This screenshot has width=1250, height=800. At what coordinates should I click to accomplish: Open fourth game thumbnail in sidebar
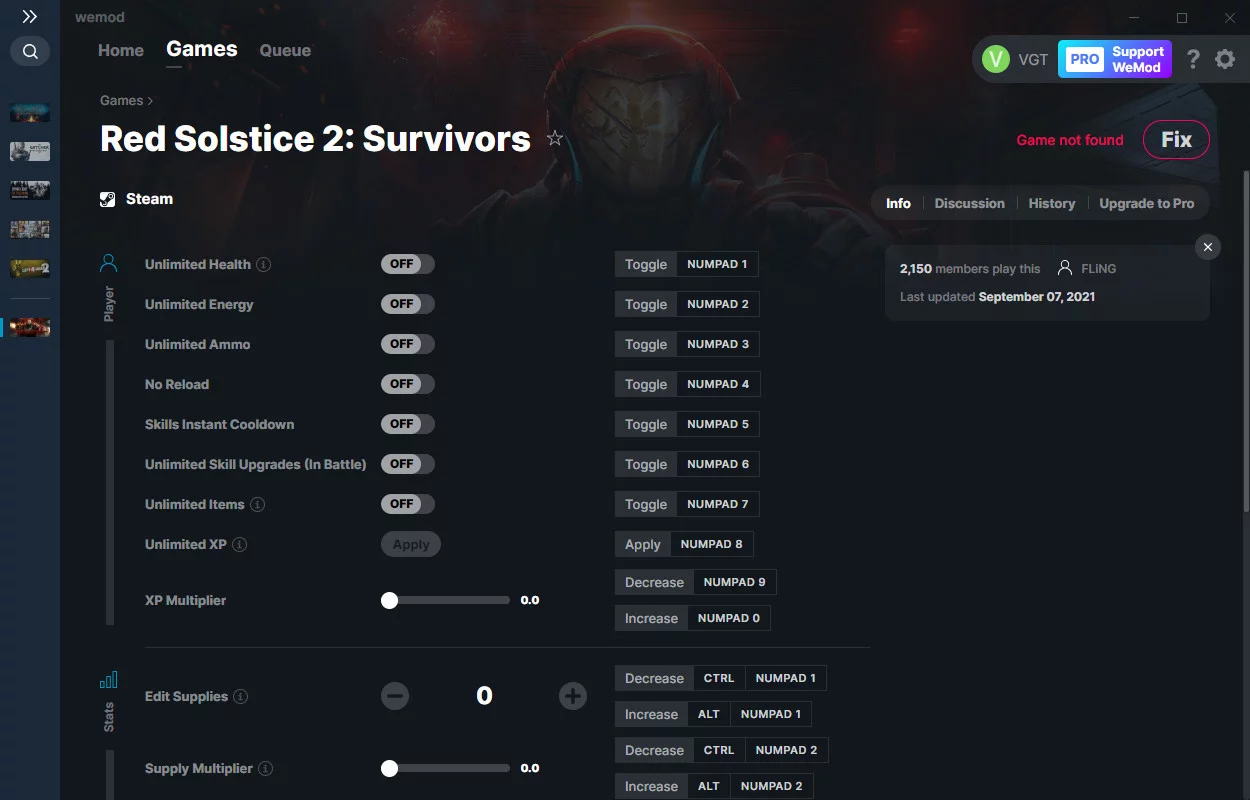click(30, 229)
